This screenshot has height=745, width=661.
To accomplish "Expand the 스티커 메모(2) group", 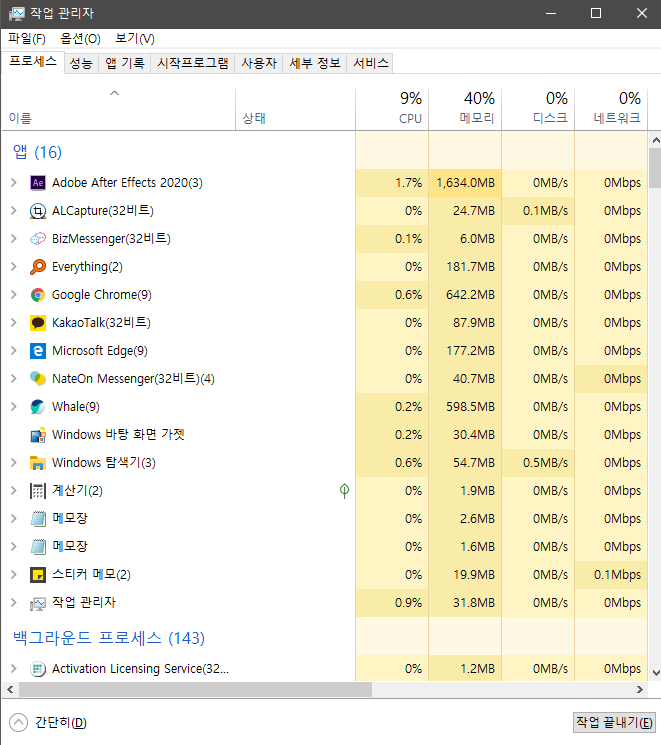I will point(14,574).
